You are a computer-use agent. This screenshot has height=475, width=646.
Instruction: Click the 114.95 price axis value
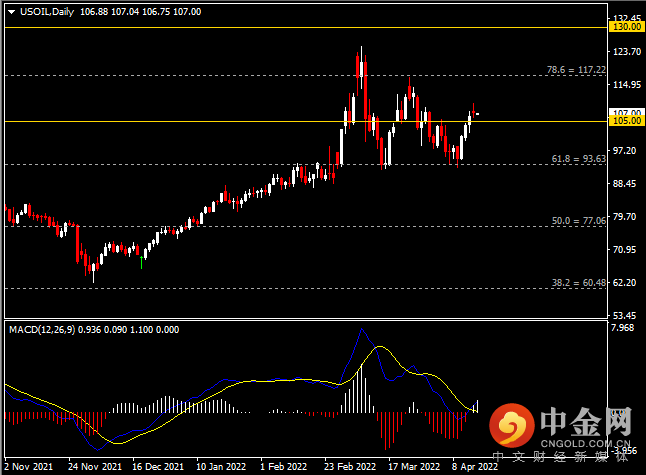click(x=627, y=84)
